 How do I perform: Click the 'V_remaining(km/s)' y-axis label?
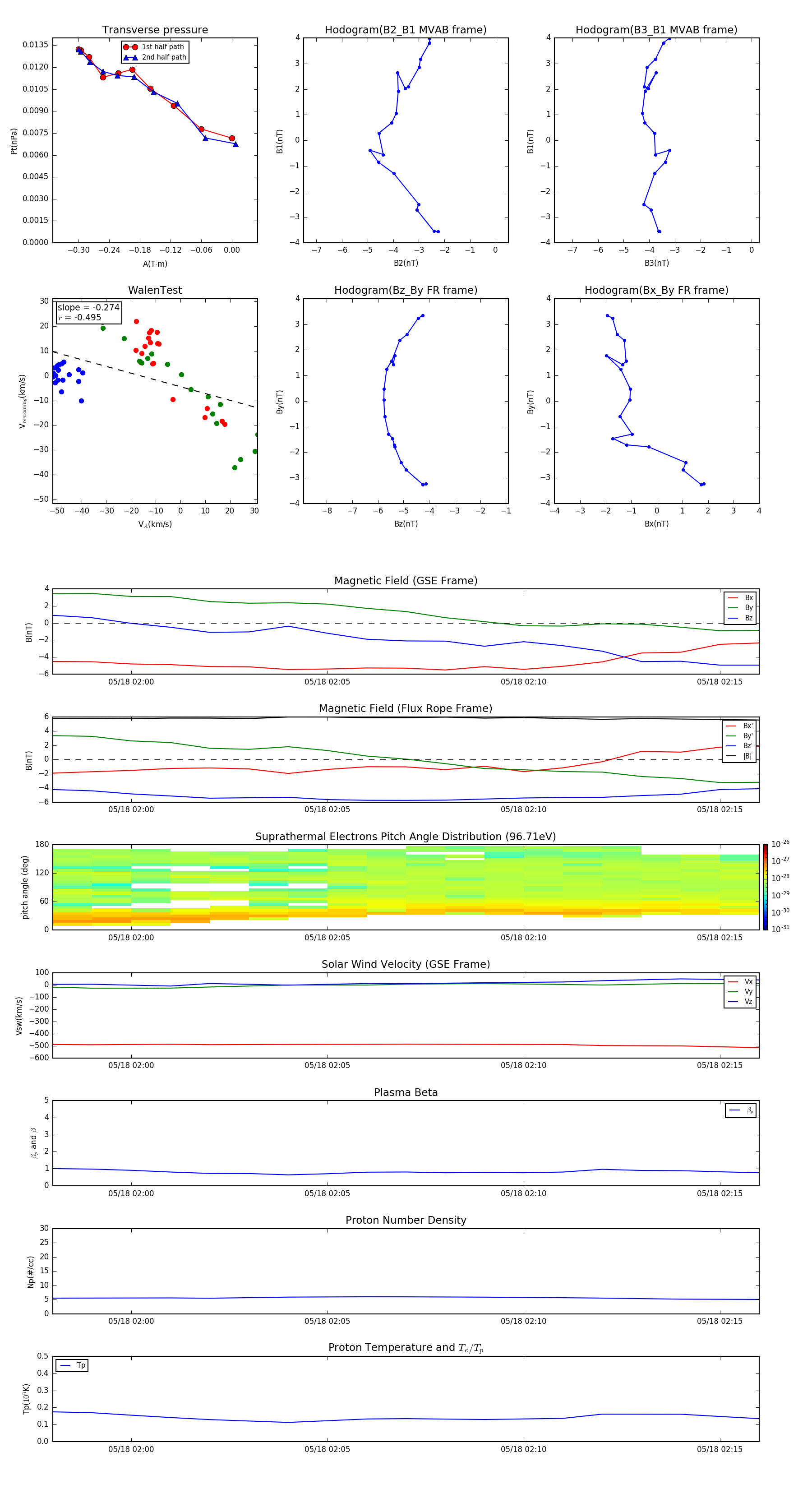[x=22, y=401]
